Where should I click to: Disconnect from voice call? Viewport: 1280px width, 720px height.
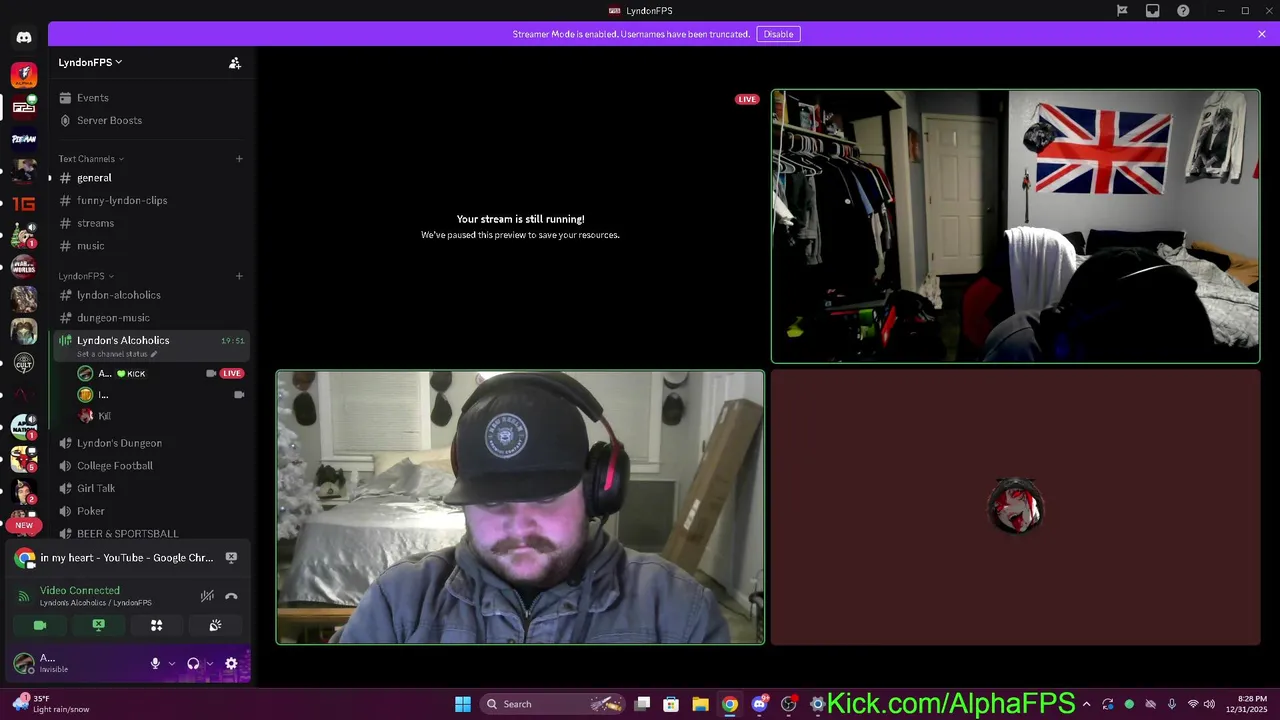(x=231, y=596)
